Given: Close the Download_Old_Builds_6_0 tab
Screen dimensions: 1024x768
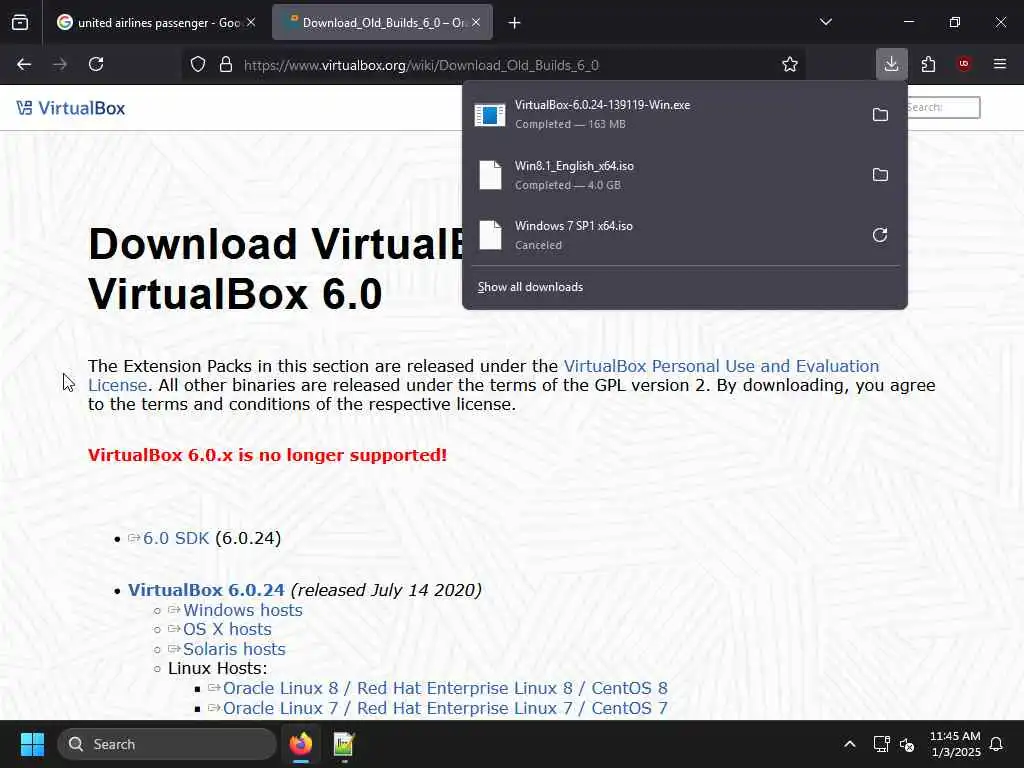Looking at the screenshot, I should 476,22.
